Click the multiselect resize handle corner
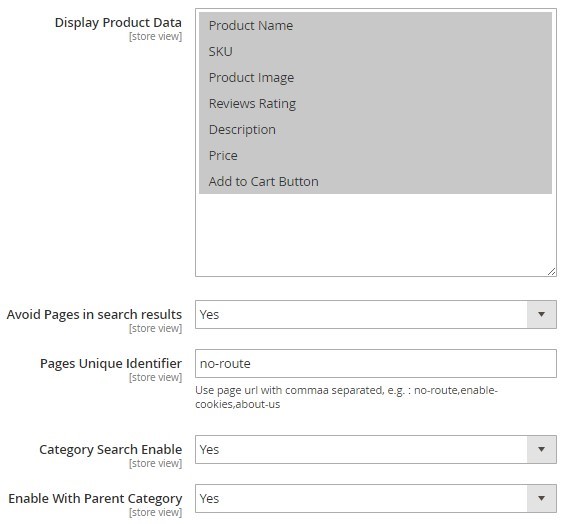 (552, 272)
